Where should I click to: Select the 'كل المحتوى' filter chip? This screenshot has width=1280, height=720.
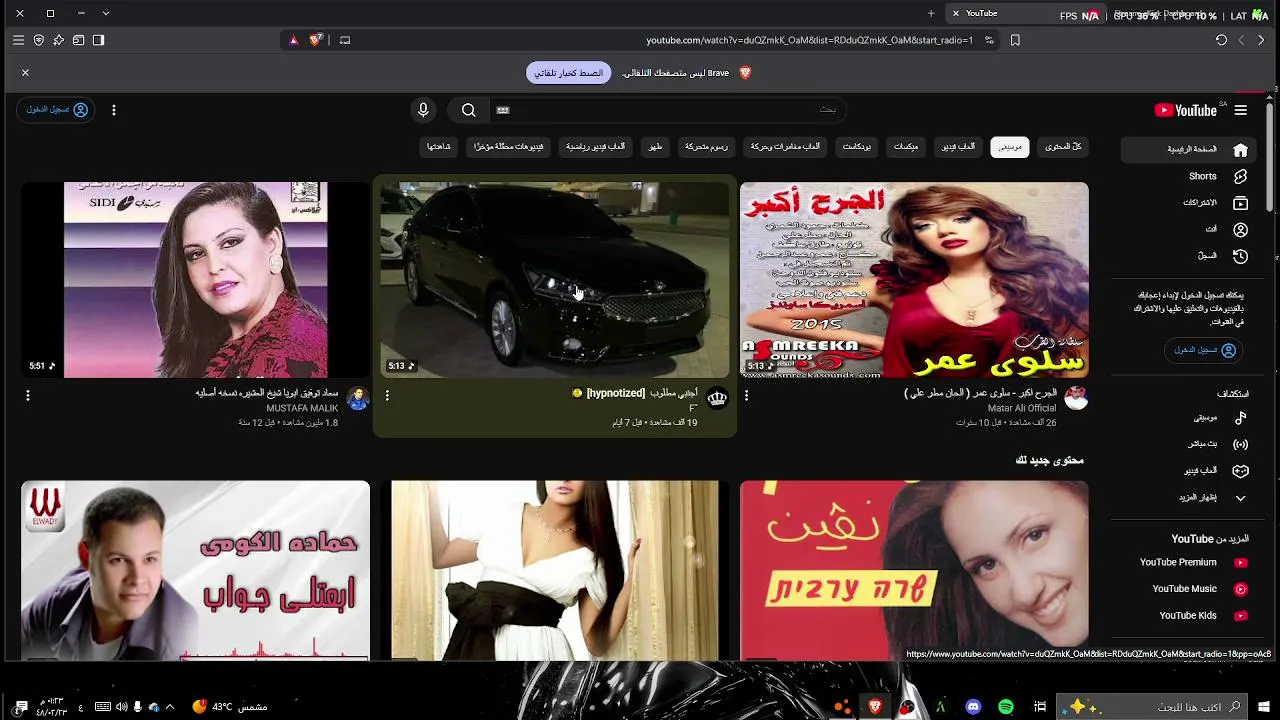(x=1063, y=147)
